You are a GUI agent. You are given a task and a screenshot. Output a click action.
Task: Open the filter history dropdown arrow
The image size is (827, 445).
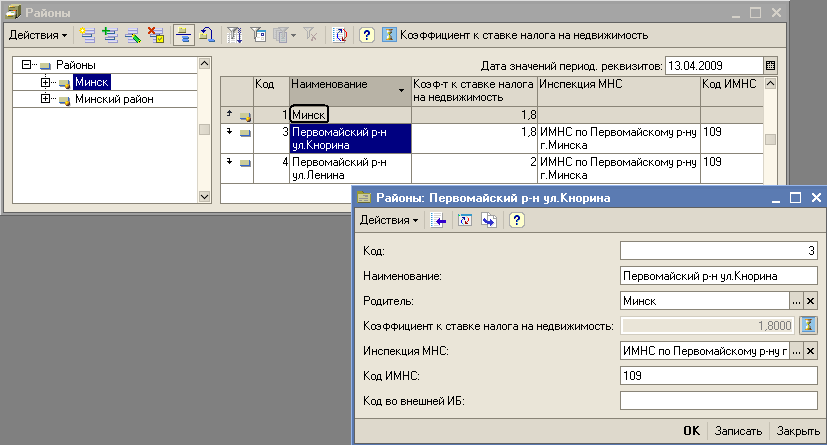[293, 35]
